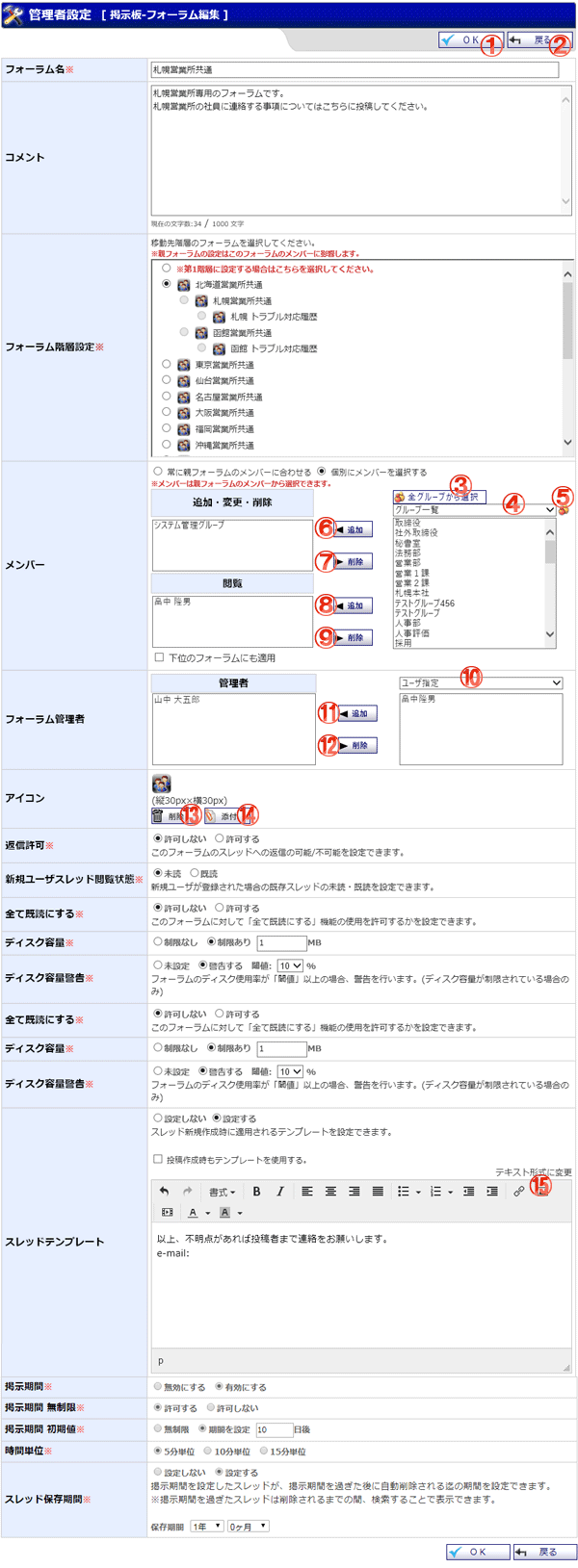
Task: Click the insert media icon in editor
Action: (167, 1213)
